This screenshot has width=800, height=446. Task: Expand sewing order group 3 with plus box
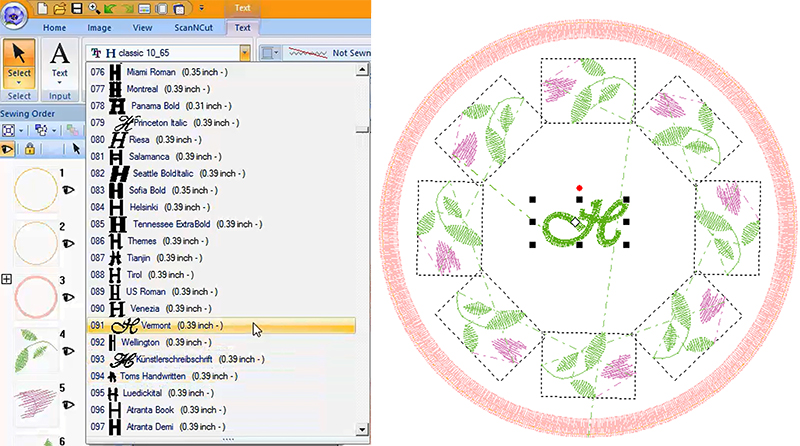(x=7, y=280)
